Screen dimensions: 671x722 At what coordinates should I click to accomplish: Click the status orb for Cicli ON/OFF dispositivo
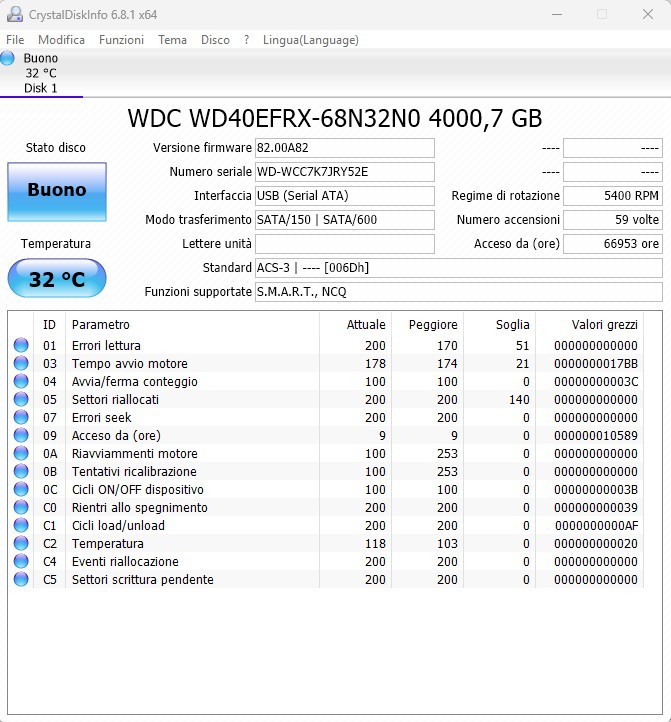pyautogui.click(x=21, y=489)
